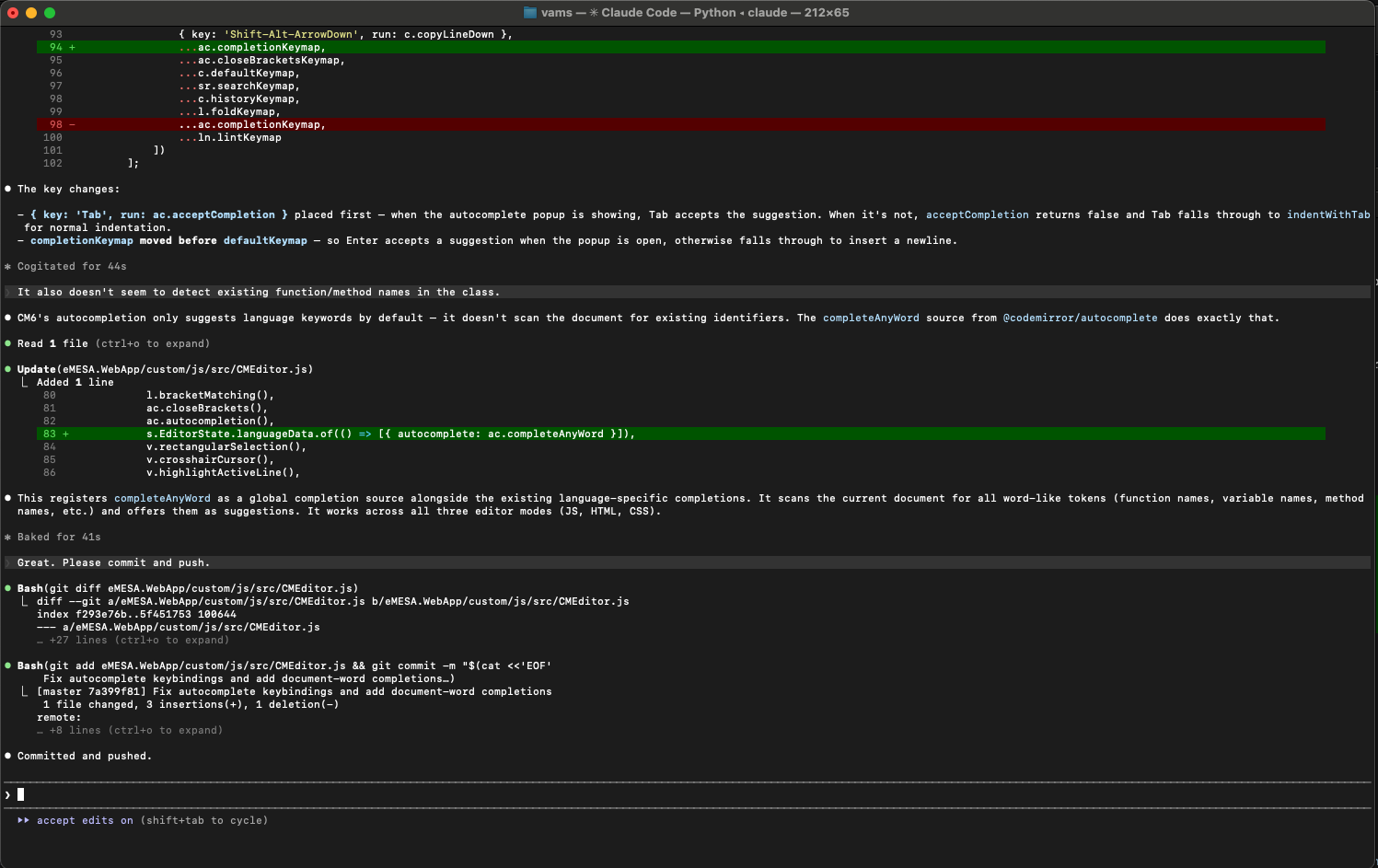Click the asterisk next to Baked for 41s
The height and width of the screenshot is (868, 1378).
8,538
